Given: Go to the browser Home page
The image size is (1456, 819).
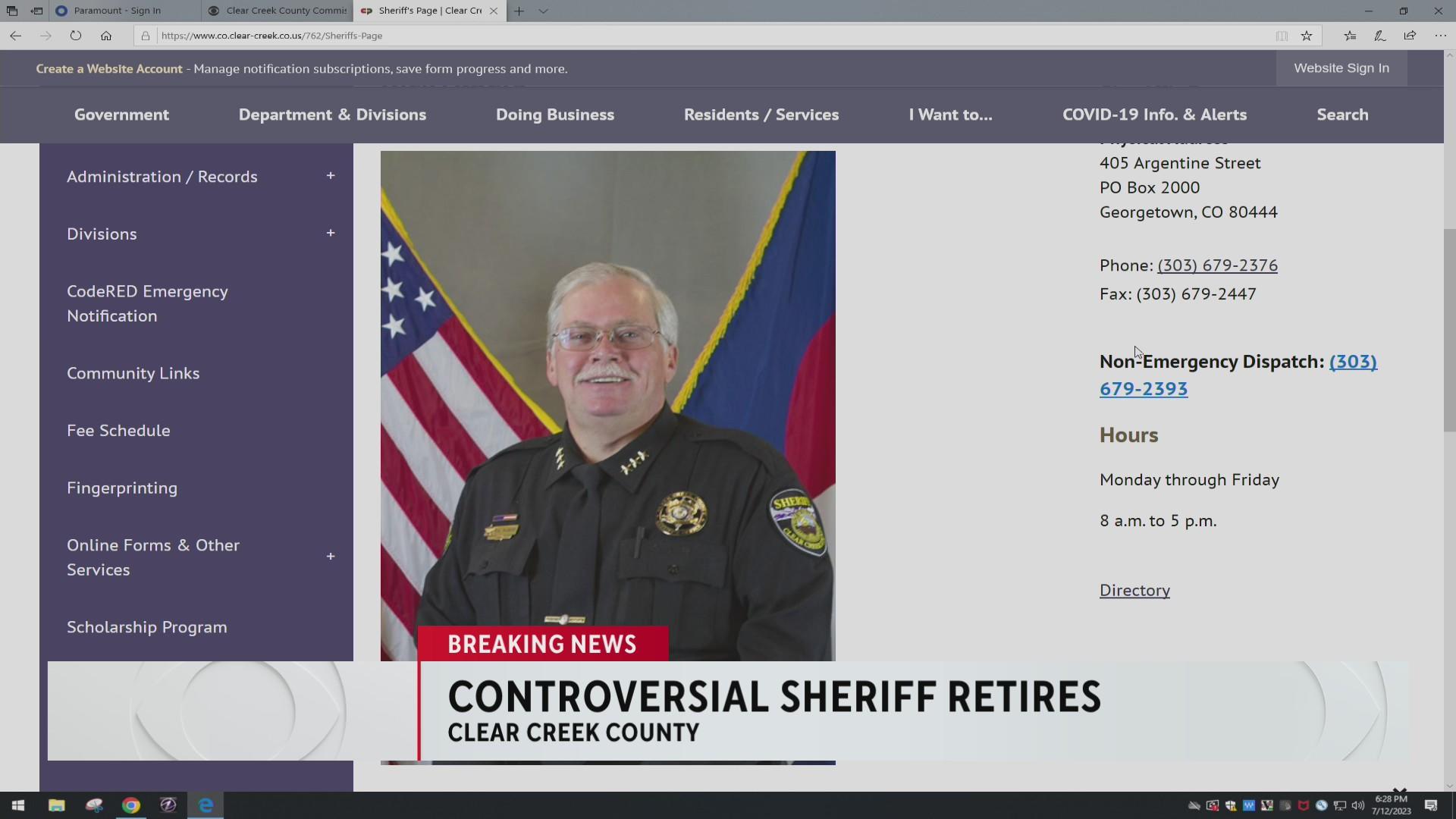Looking at the screenshot, I should tap(106, 35).
